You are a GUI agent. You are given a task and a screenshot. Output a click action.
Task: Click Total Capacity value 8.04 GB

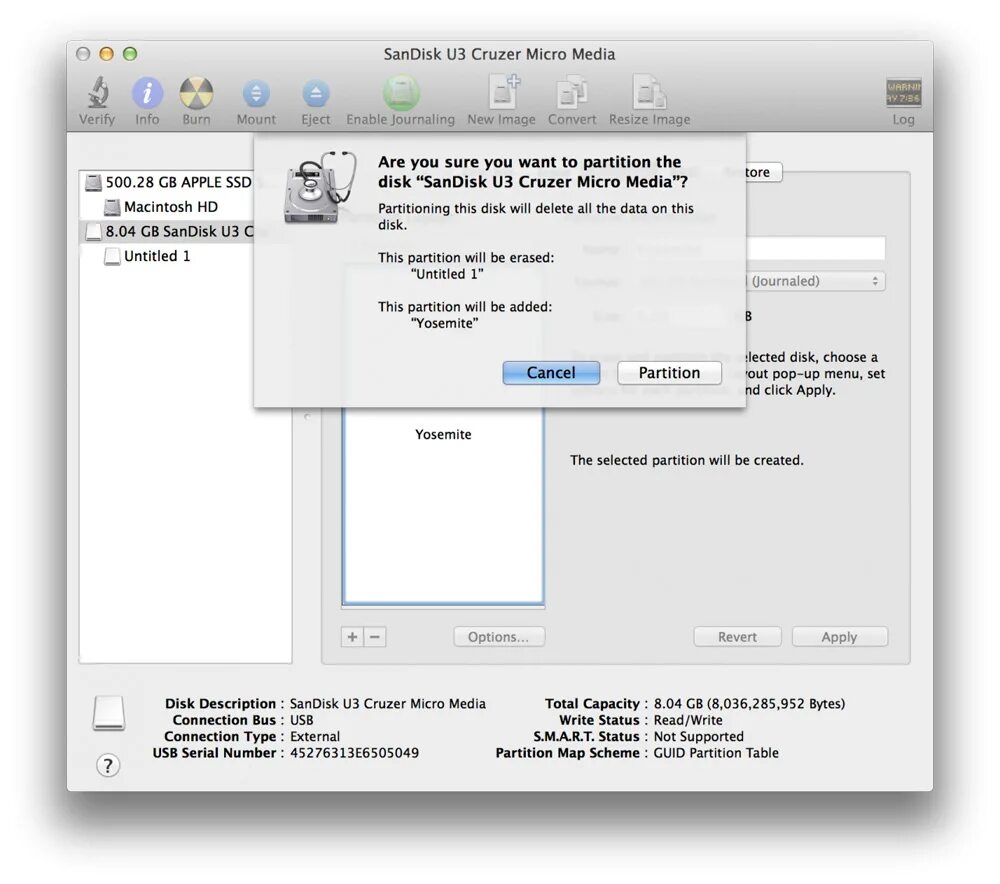click(749, 704)
